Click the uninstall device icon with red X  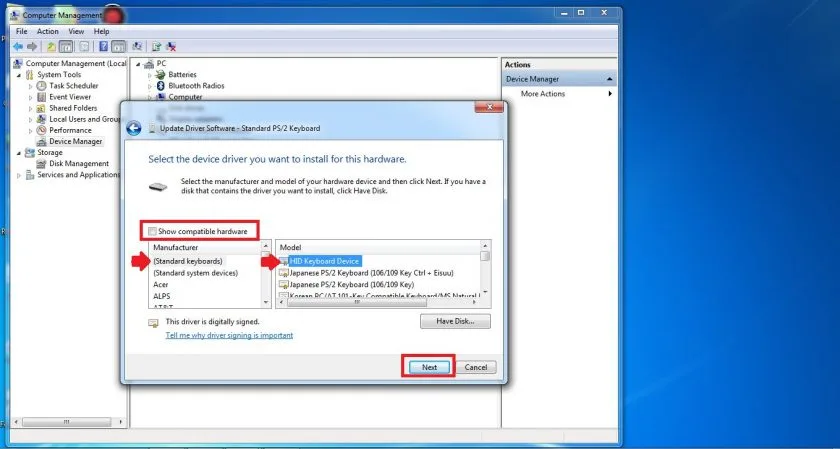coord(172,46)
